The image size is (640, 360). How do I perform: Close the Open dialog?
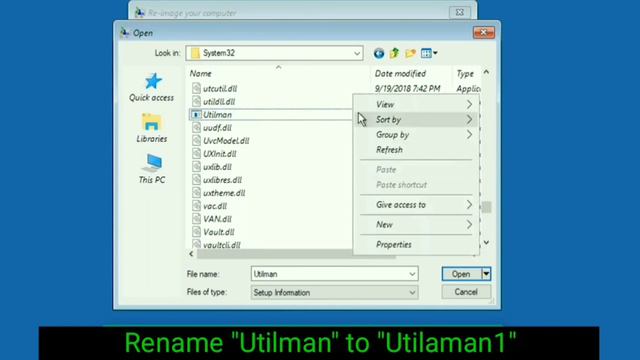[x=484, y=32]
